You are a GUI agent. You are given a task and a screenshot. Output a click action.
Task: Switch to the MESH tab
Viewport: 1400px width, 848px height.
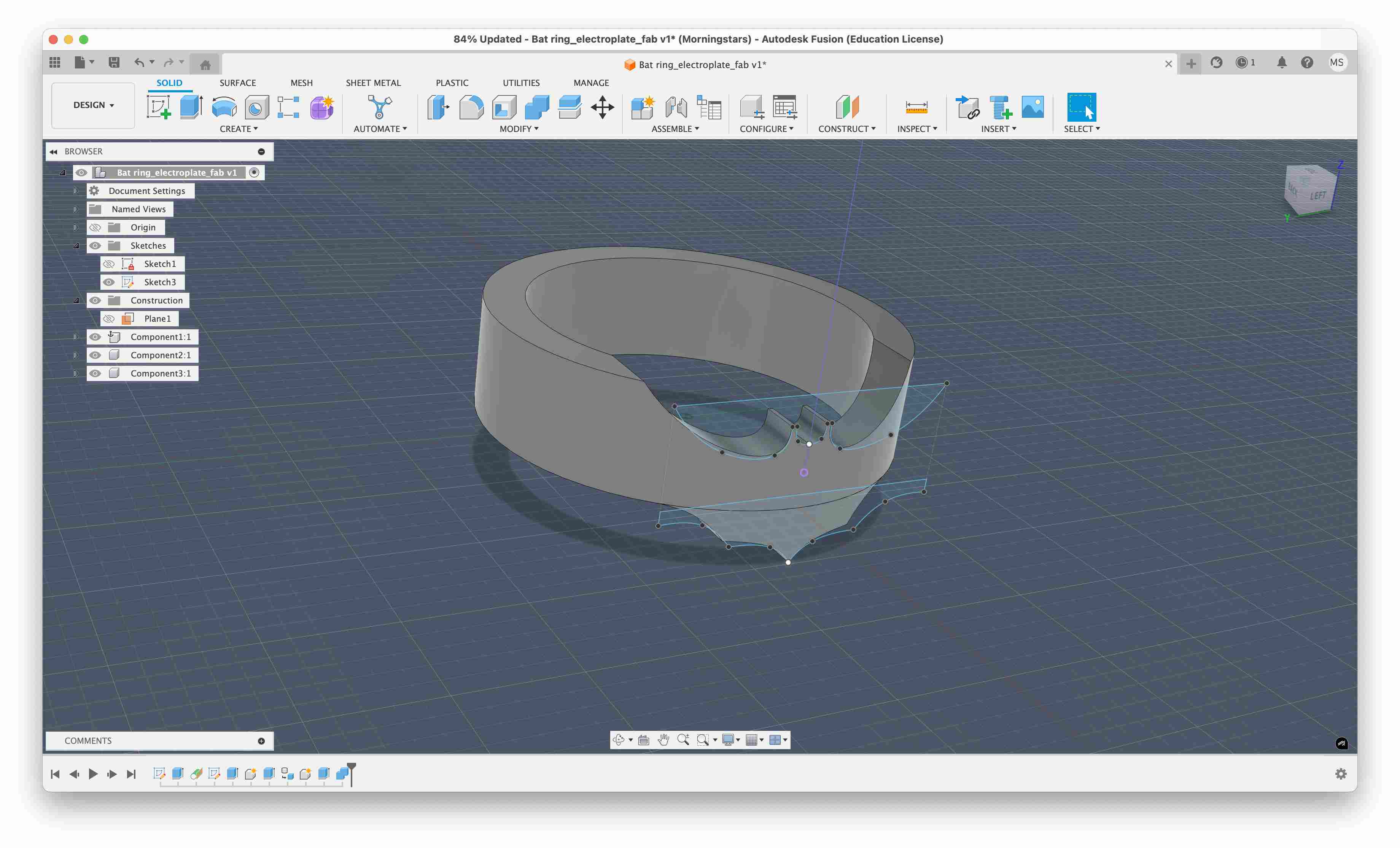(302, 83)
